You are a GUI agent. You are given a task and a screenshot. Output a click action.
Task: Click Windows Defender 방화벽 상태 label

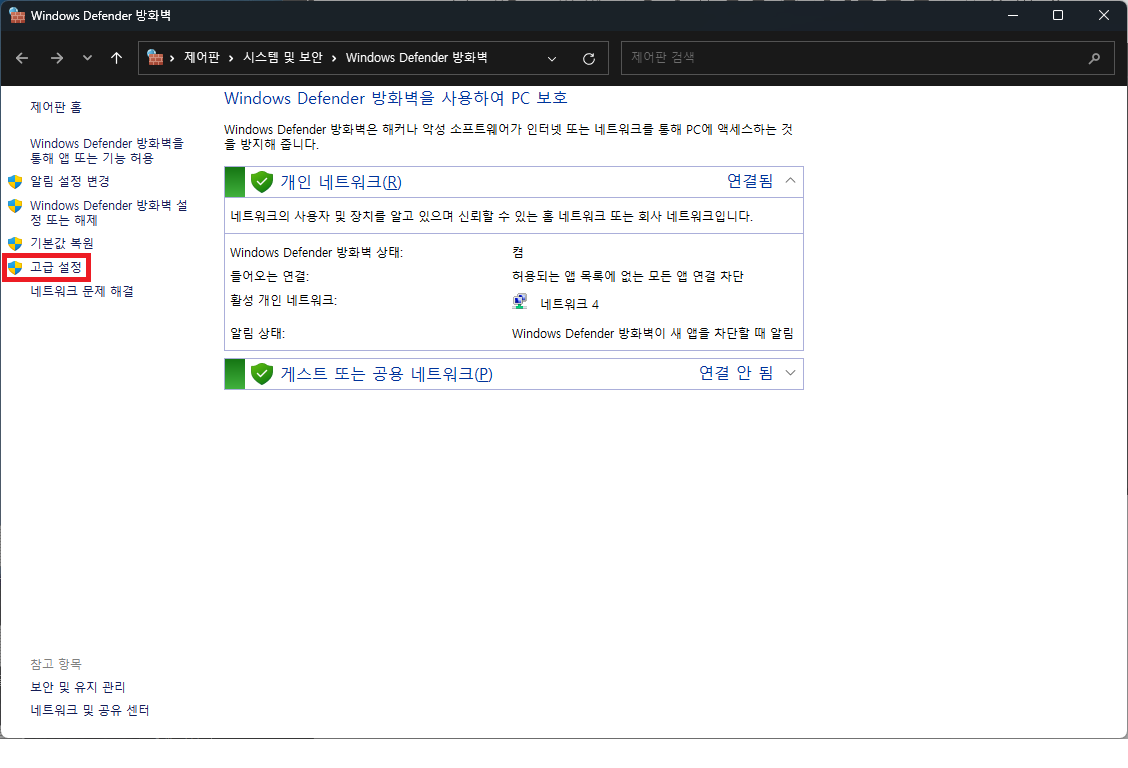point(317,252)
